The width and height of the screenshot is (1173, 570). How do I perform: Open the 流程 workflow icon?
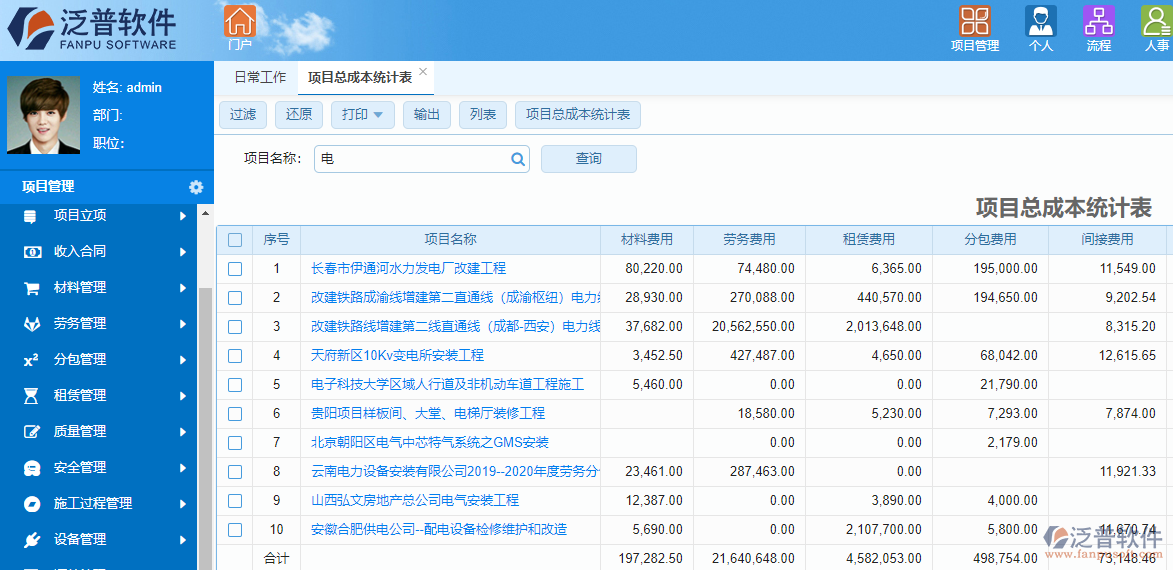(x=1098, y=22)
